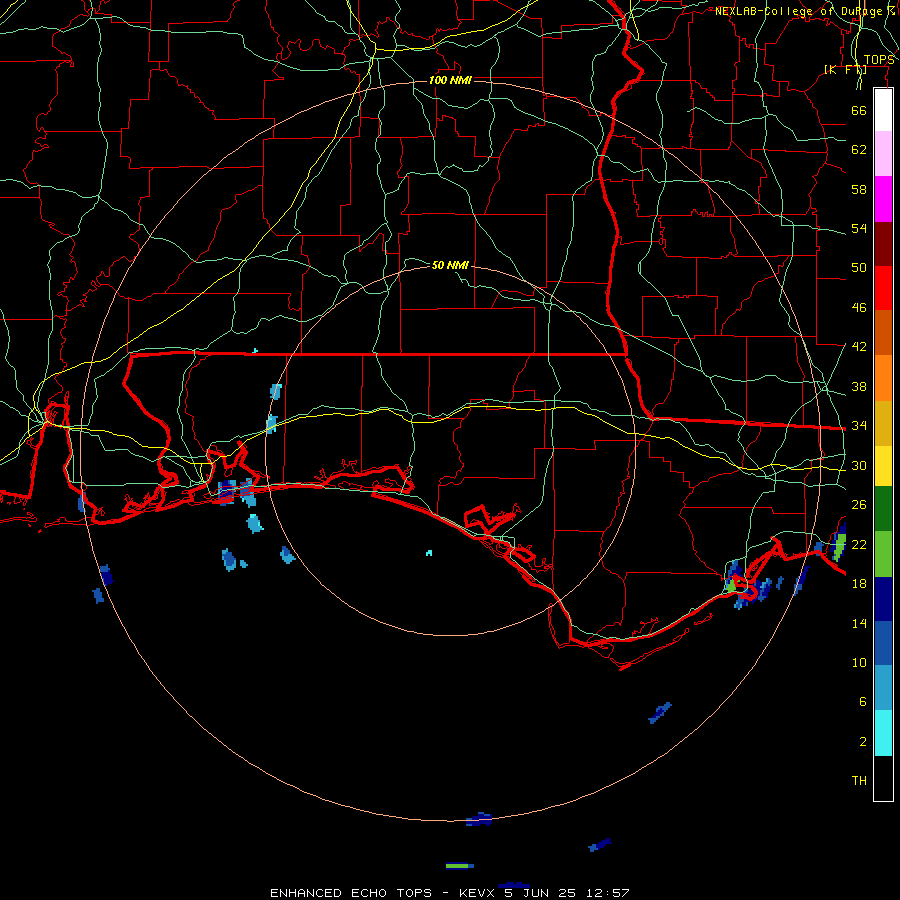Click the legend value 66
This screenshot has height=900, width=900.
tap(859, 110)
